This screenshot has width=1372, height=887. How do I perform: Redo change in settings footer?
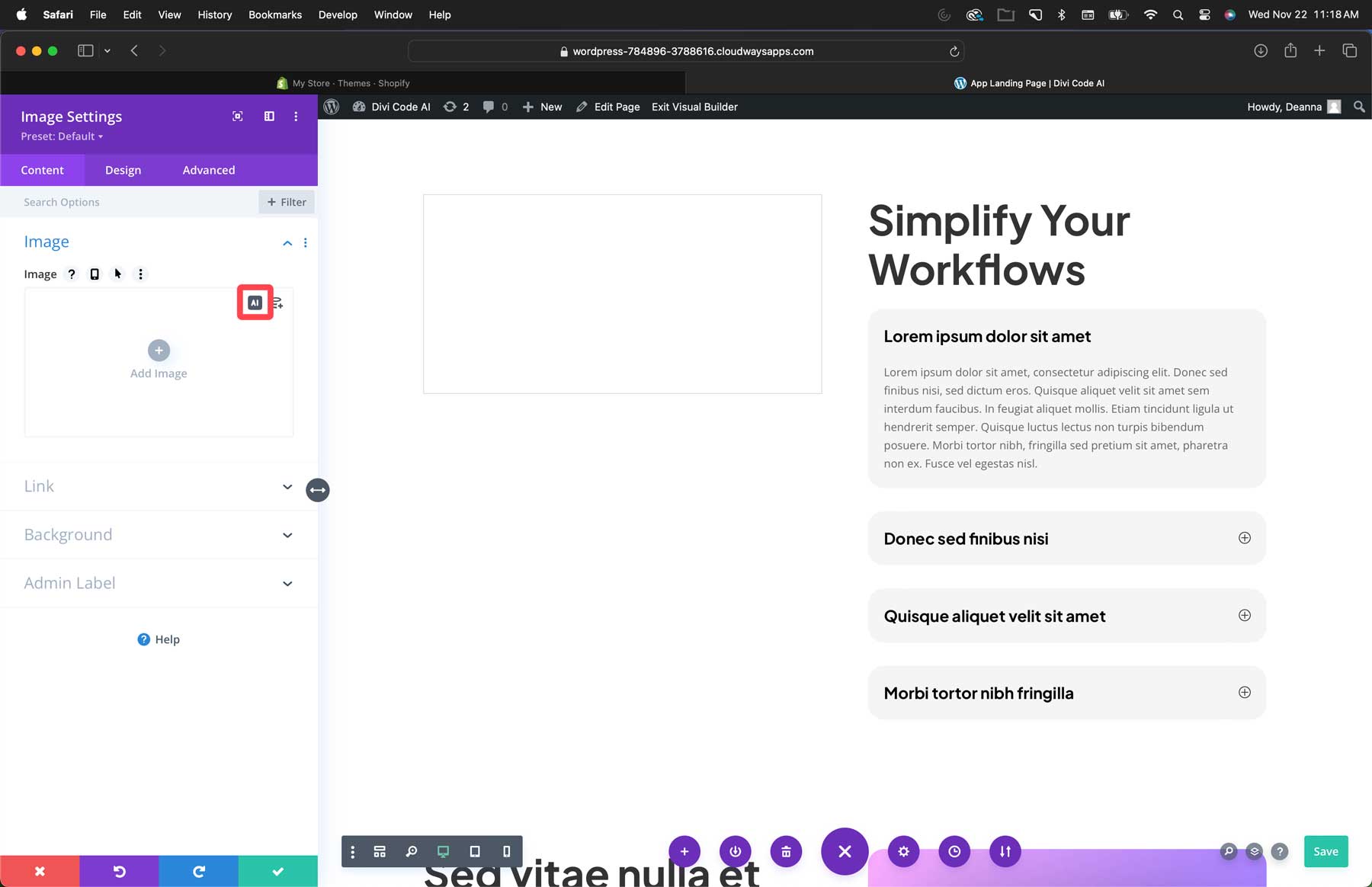click(x=198, y=871)
